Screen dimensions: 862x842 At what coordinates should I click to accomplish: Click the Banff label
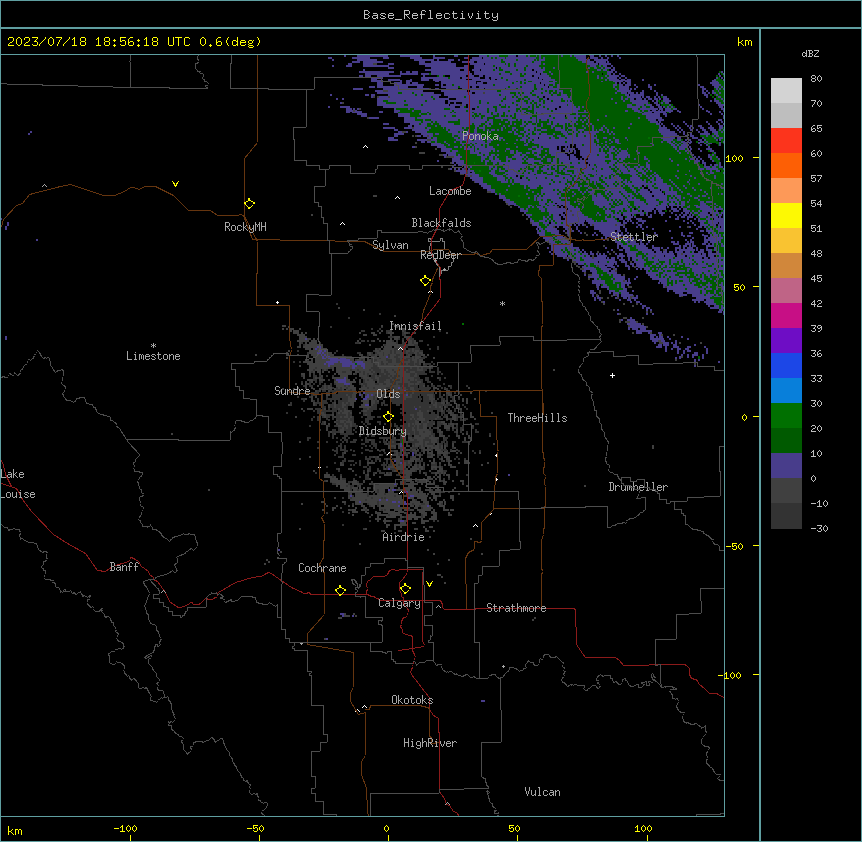(x=124, y=567)
